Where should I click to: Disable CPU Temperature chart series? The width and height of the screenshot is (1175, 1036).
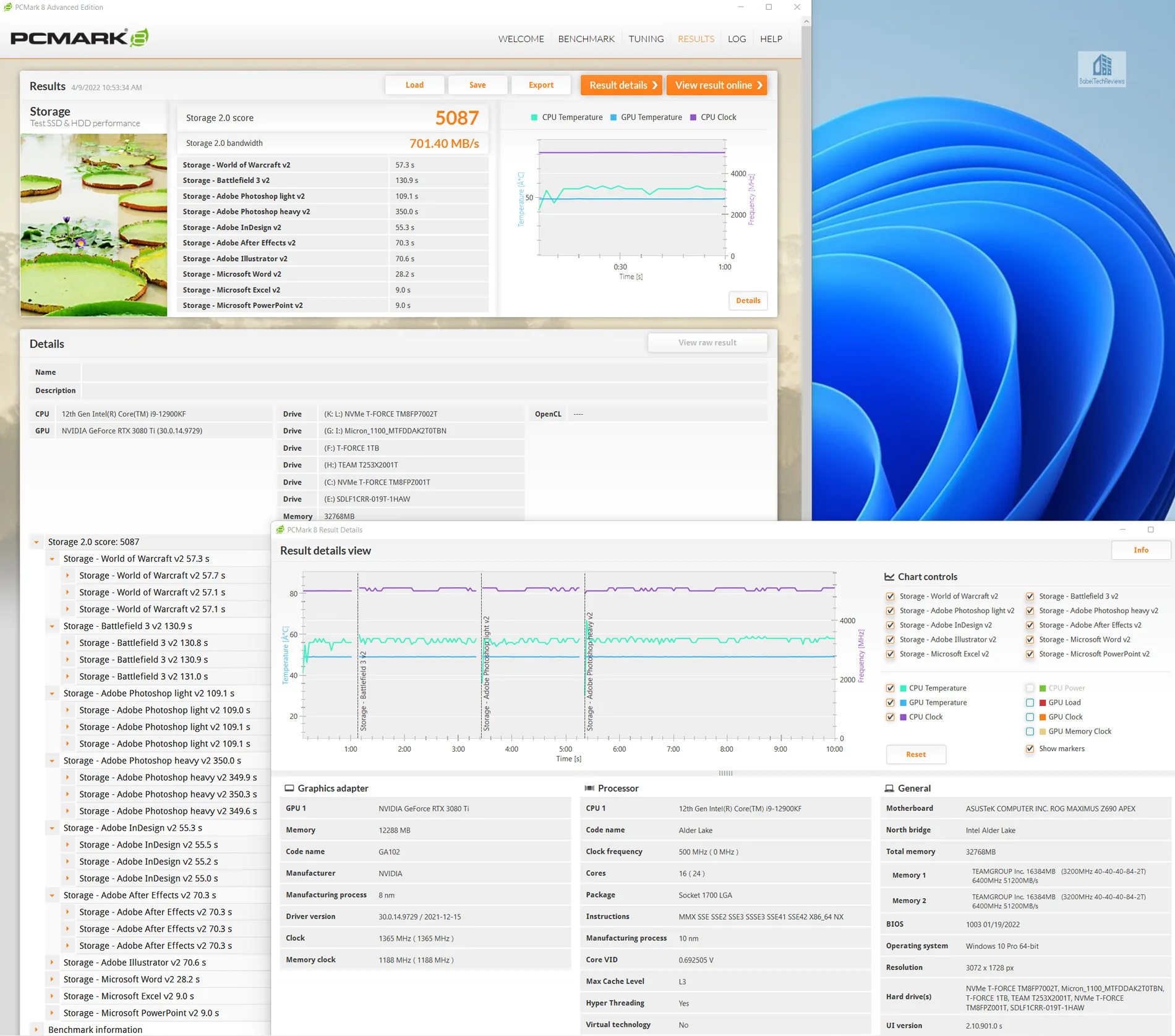point(890,688)
